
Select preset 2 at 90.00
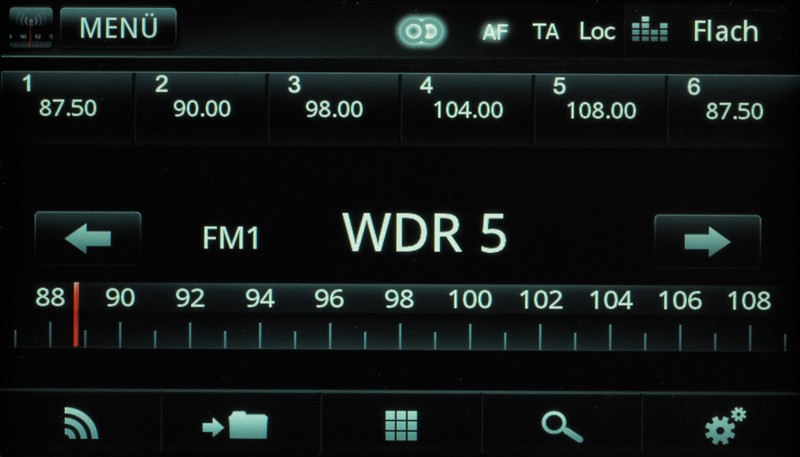[x=201, y=109]
